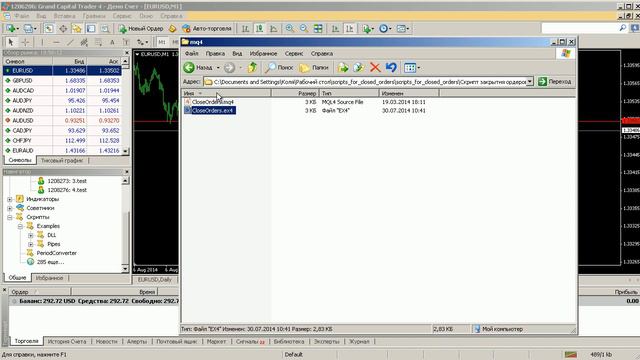This screenshot has height=360, width=640.
Task: Open the Сервис menu in MetaTrader
Action: 122,16
